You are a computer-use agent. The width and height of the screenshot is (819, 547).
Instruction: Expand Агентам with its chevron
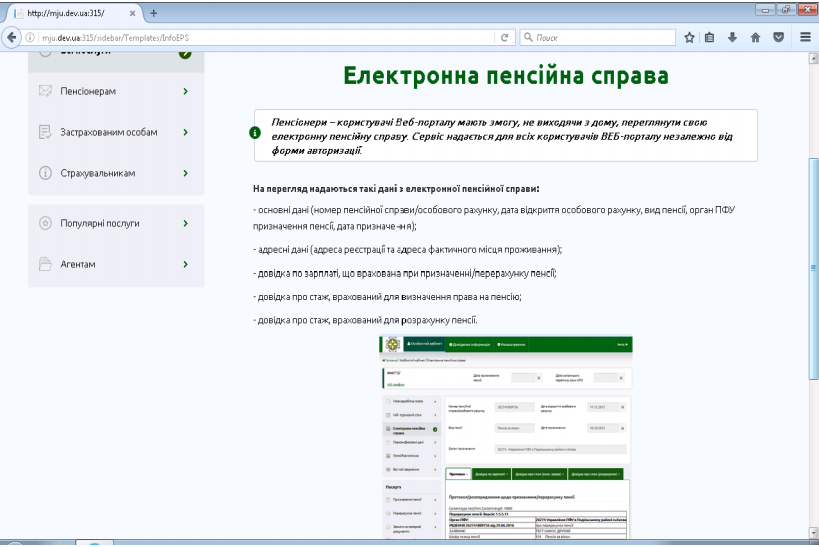[185, 264]
